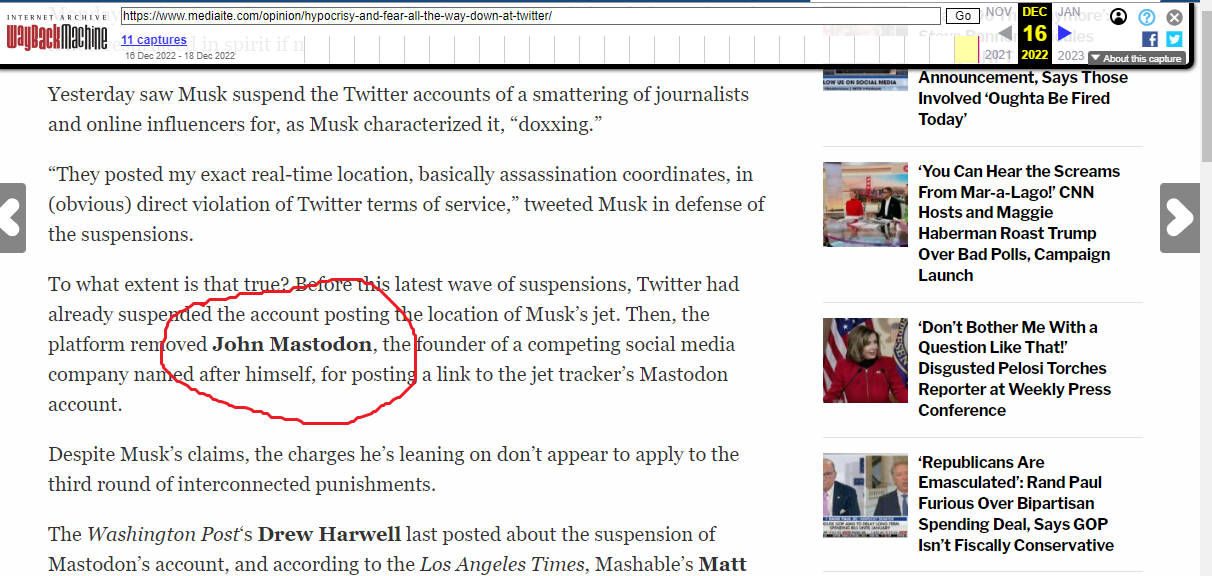
Task: Close the Wayback toolbar with X icon
Action: click(x=1175, y=17)
